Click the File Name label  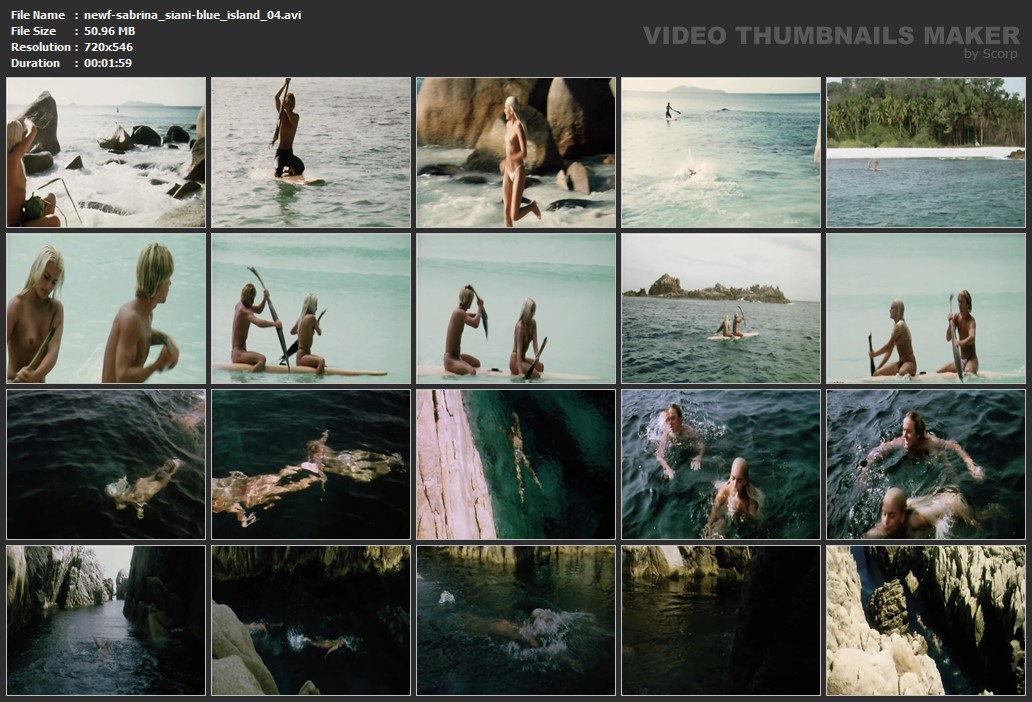(x=38, y=15)
